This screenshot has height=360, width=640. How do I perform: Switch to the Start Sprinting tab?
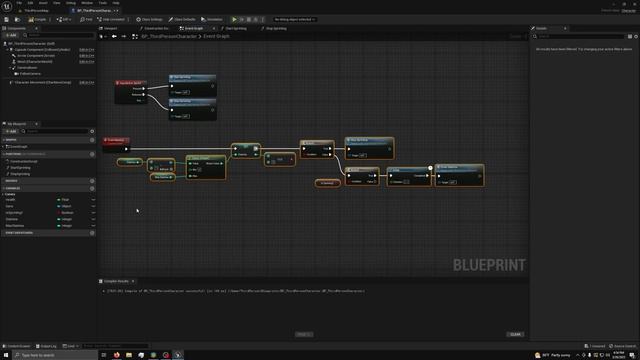[x=234, y=28]
